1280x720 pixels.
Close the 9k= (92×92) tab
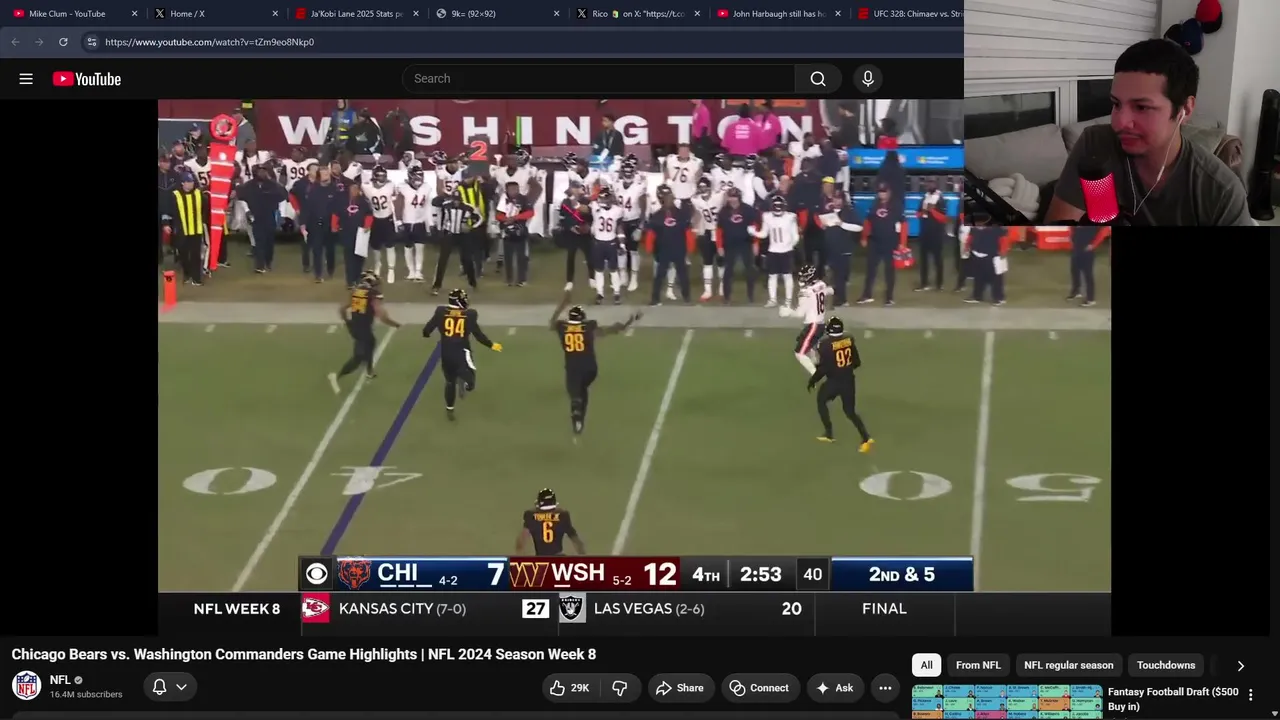[556, 14]
